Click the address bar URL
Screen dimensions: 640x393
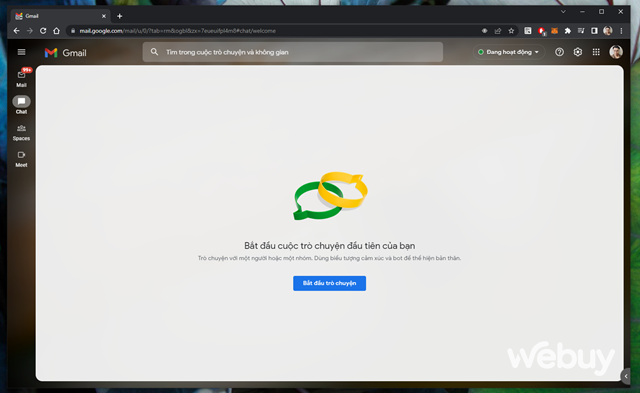click(178, 31)
